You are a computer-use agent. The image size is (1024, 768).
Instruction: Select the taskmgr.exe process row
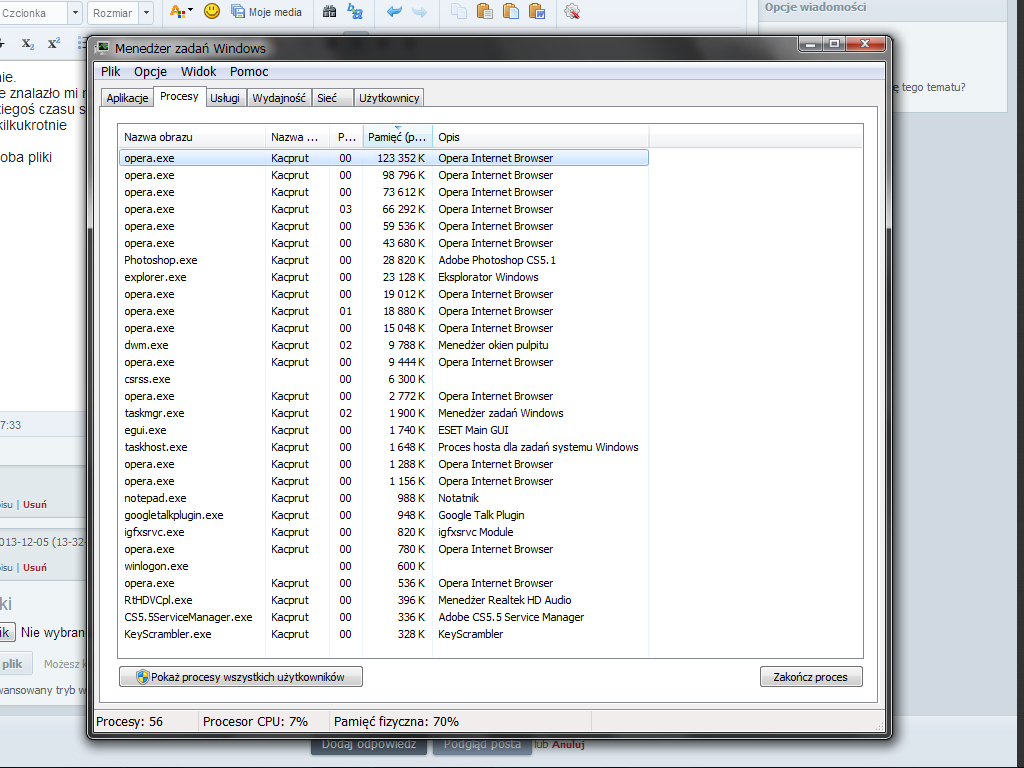point(384,413)
